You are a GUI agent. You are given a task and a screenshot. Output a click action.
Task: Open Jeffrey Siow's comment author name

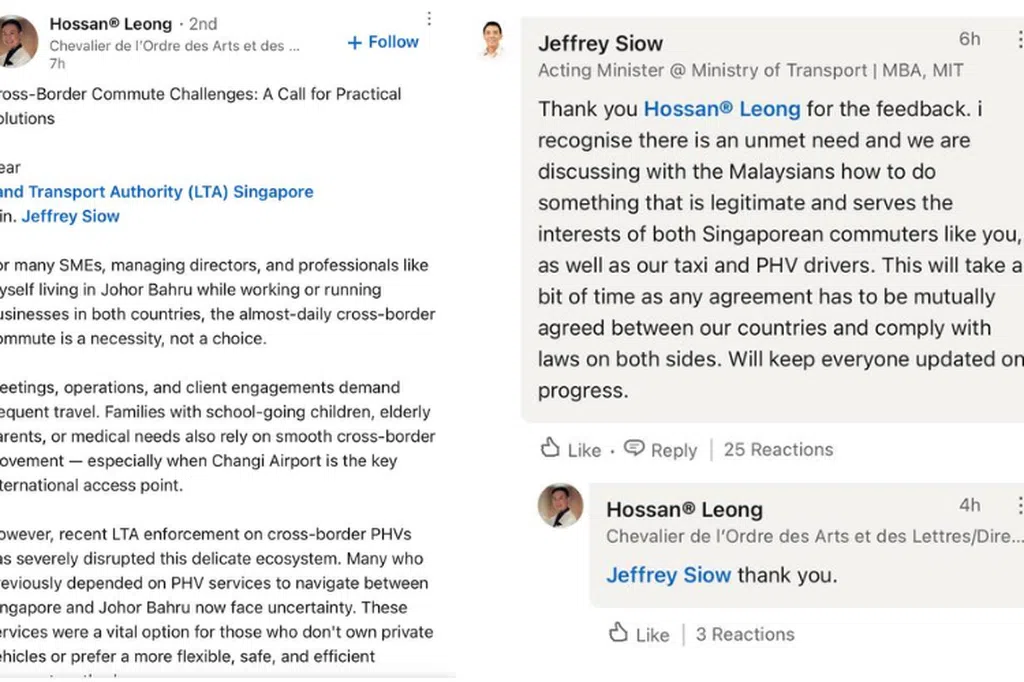click(600, 43)
